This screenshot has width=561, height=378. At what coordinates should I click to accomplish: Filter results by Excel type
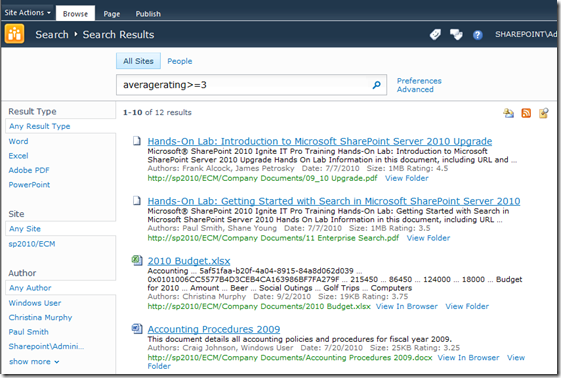(18, 156)
